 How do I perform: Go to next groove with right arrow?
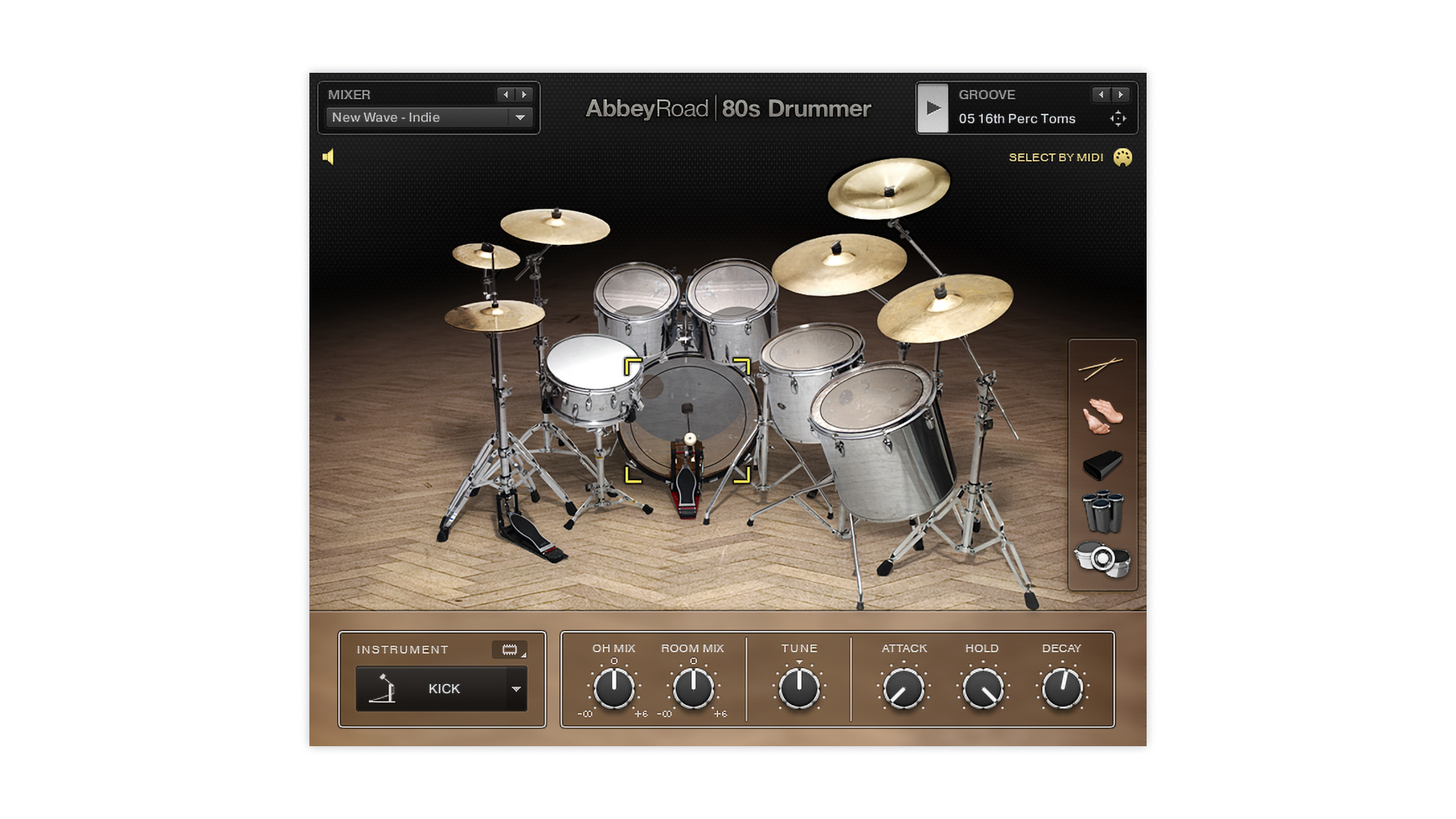click(x=1120, y=95)
